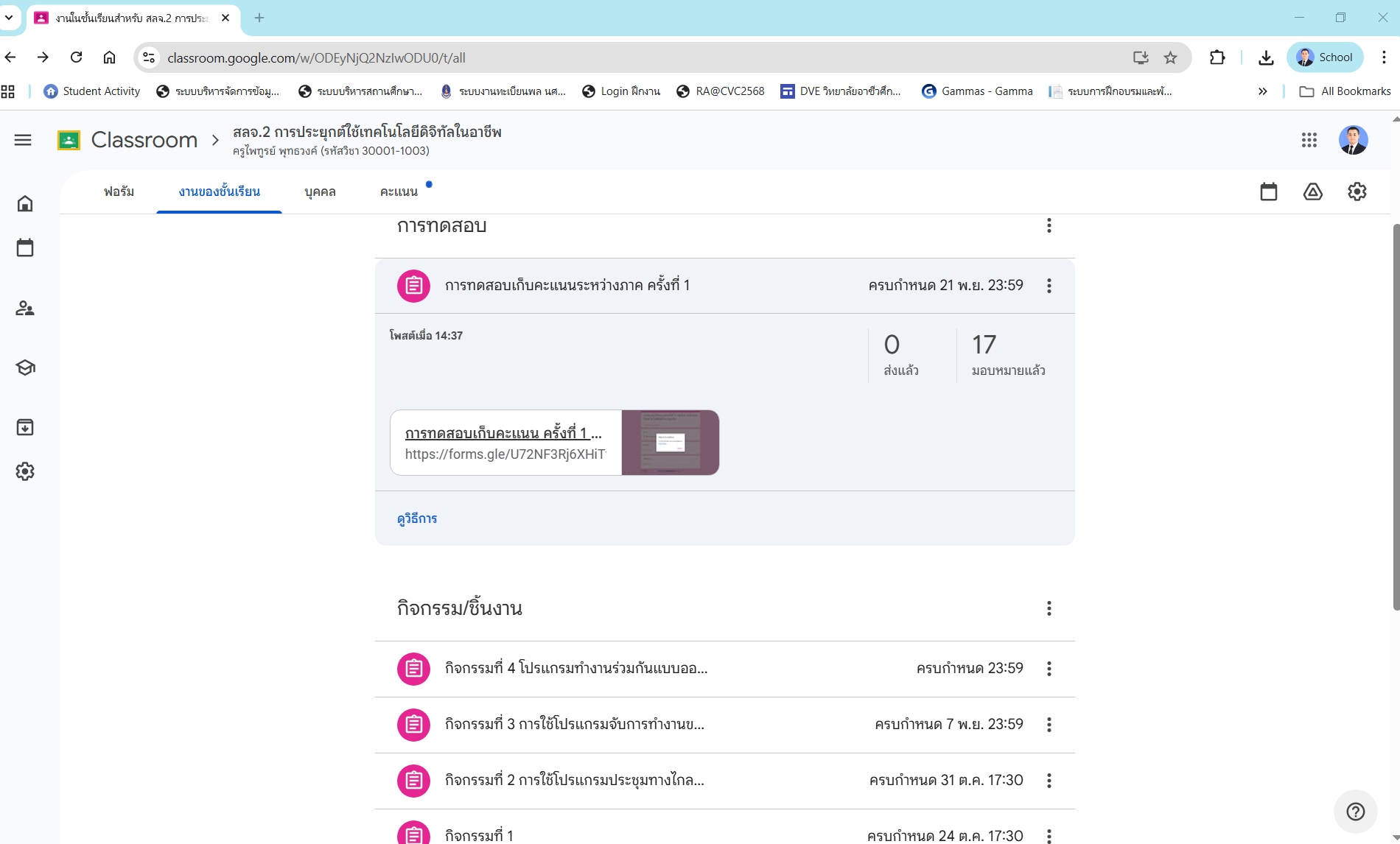Open class Google Calendar icon at top right
1400x844 pixels.
pyautogui.click(x=1268, y=191)
